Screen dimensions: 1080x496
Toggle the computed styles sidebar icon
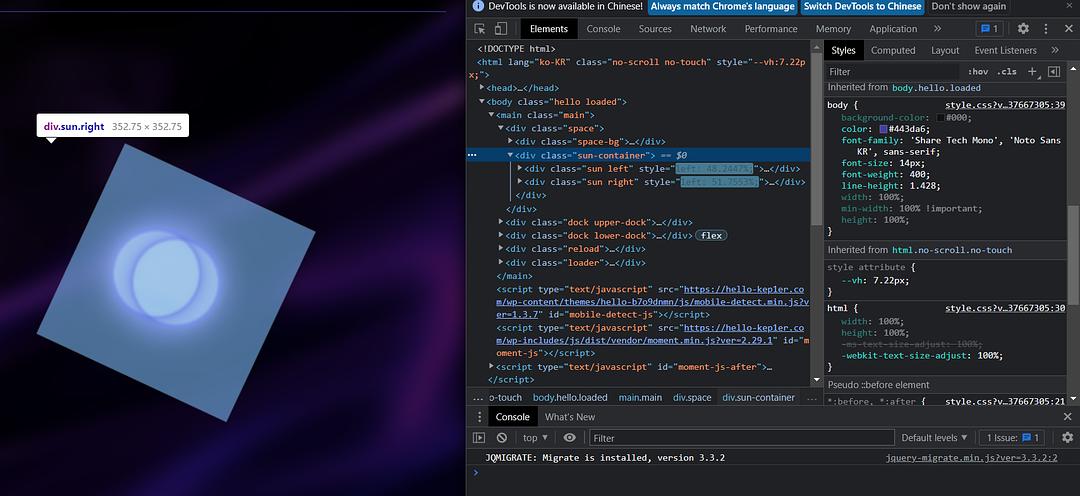click(1054, 72)
